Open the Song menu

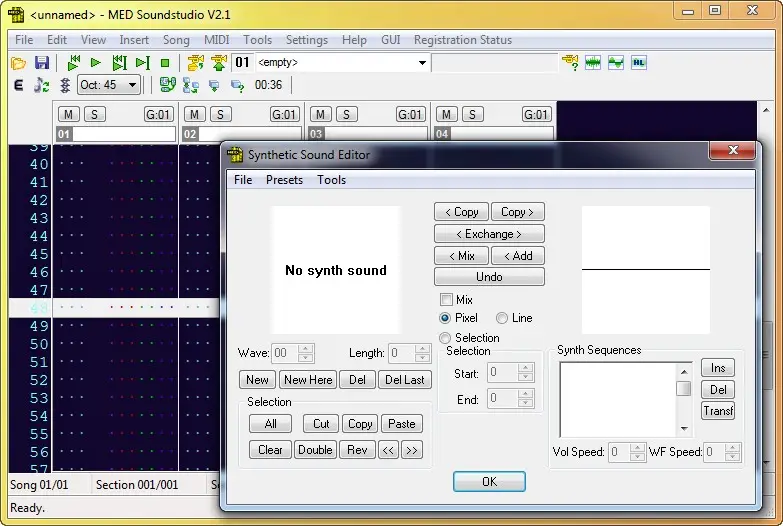176,40
